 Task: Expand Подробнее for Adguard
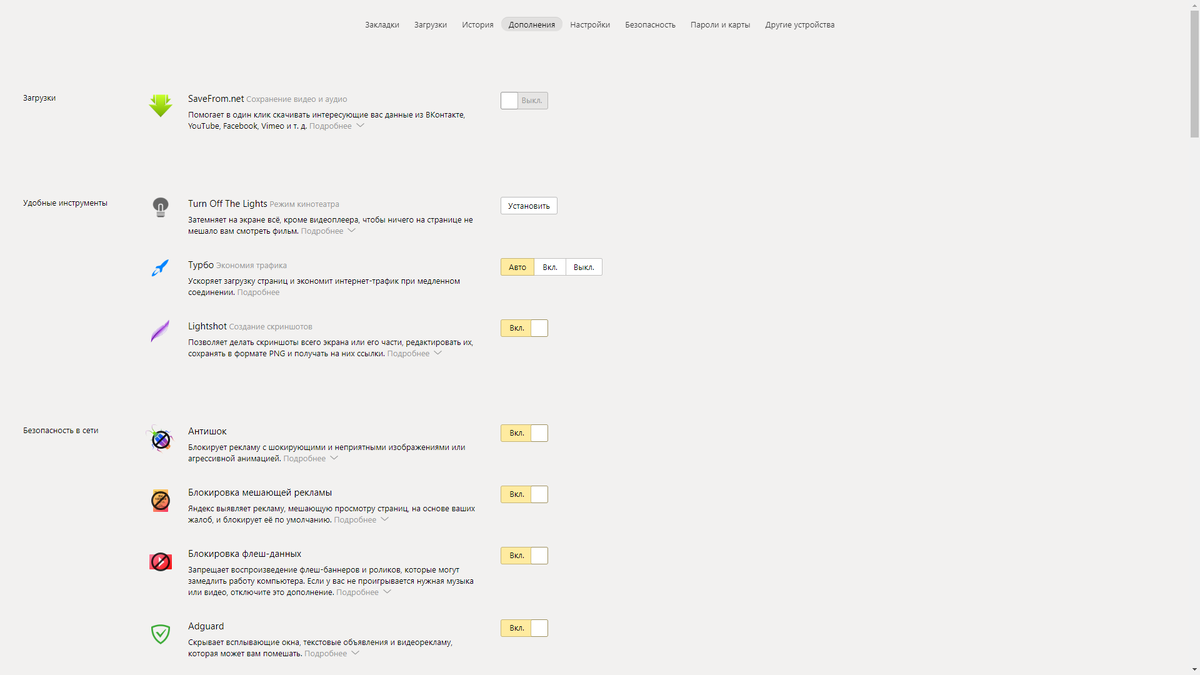[331, 653]
